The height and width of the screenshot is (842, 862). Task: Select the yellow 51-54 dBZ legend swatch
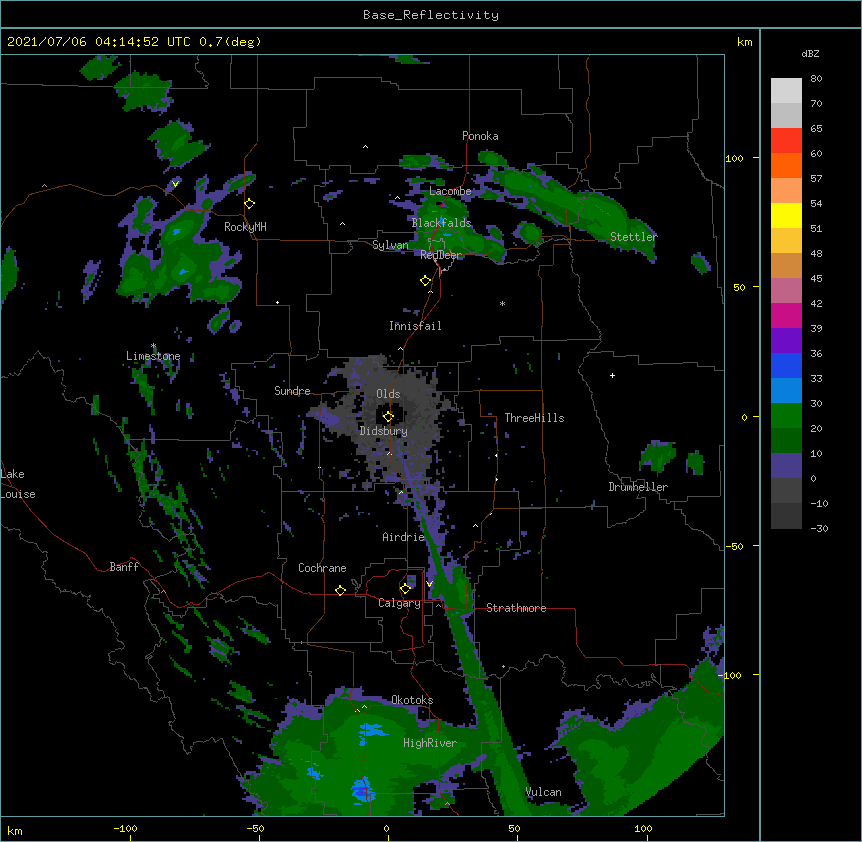786,216
